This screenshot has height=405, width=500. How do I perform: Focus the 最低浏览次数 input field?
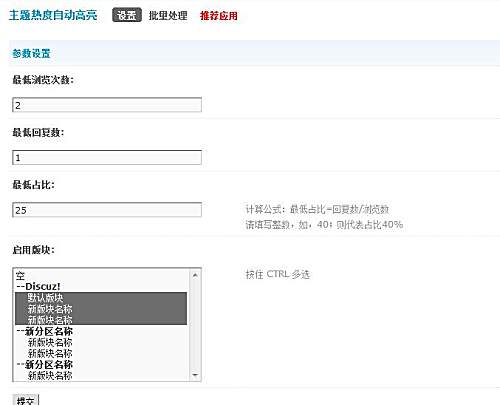(x=107, y=105)
